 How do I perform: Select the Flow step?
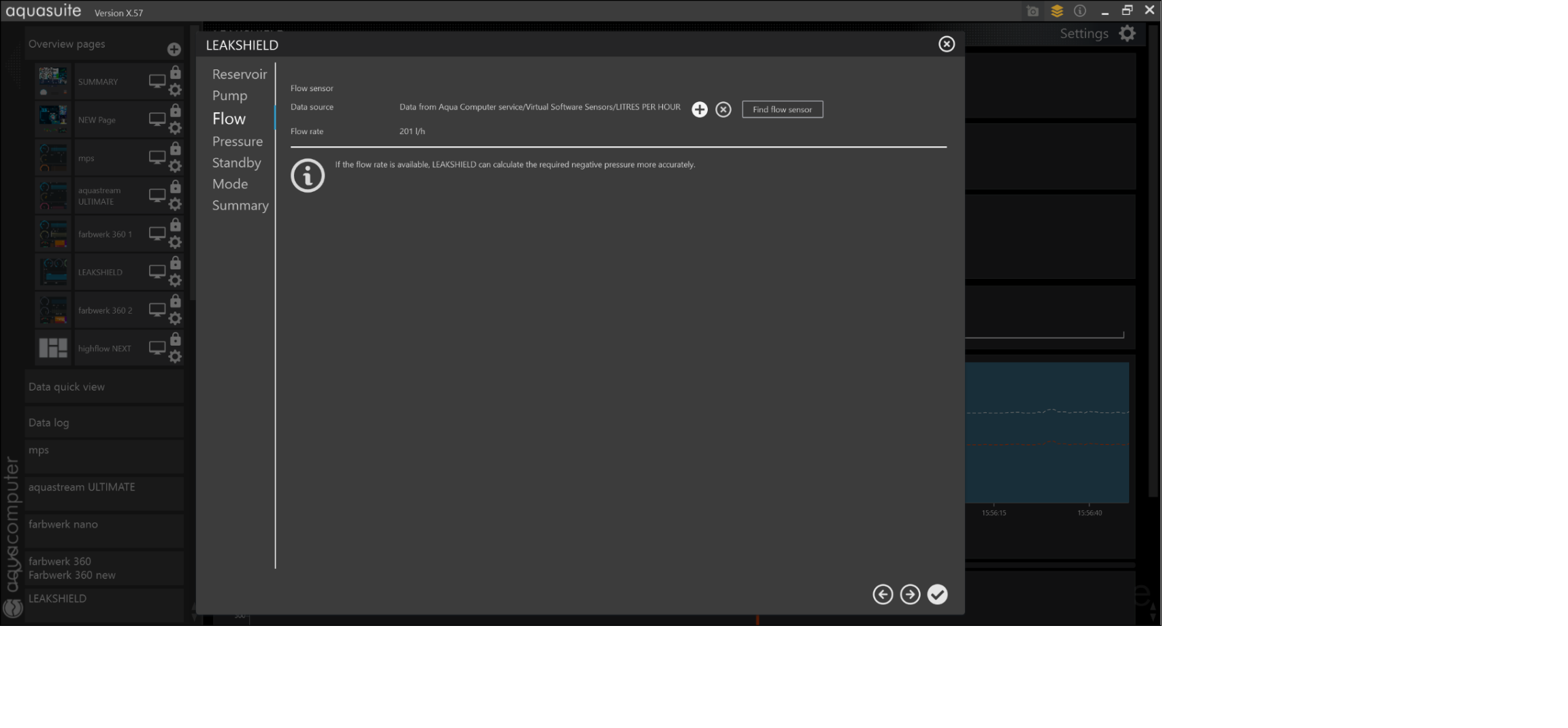pos(229,118)
